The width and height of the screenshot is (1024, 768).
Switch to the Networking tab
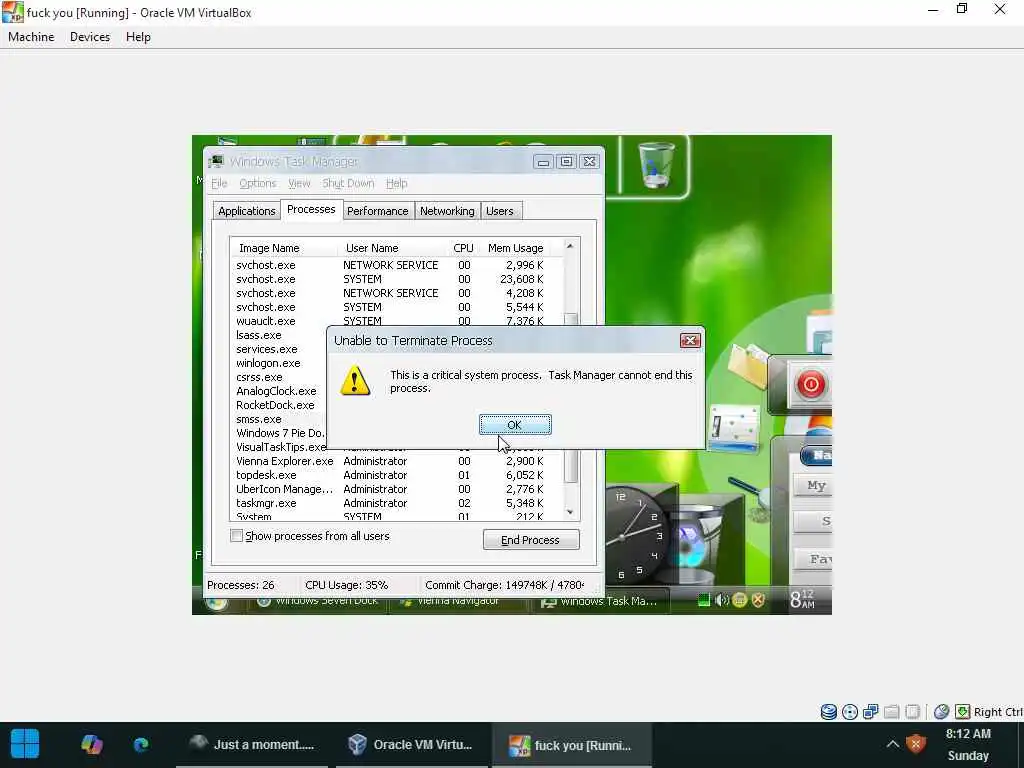[447, 211]
